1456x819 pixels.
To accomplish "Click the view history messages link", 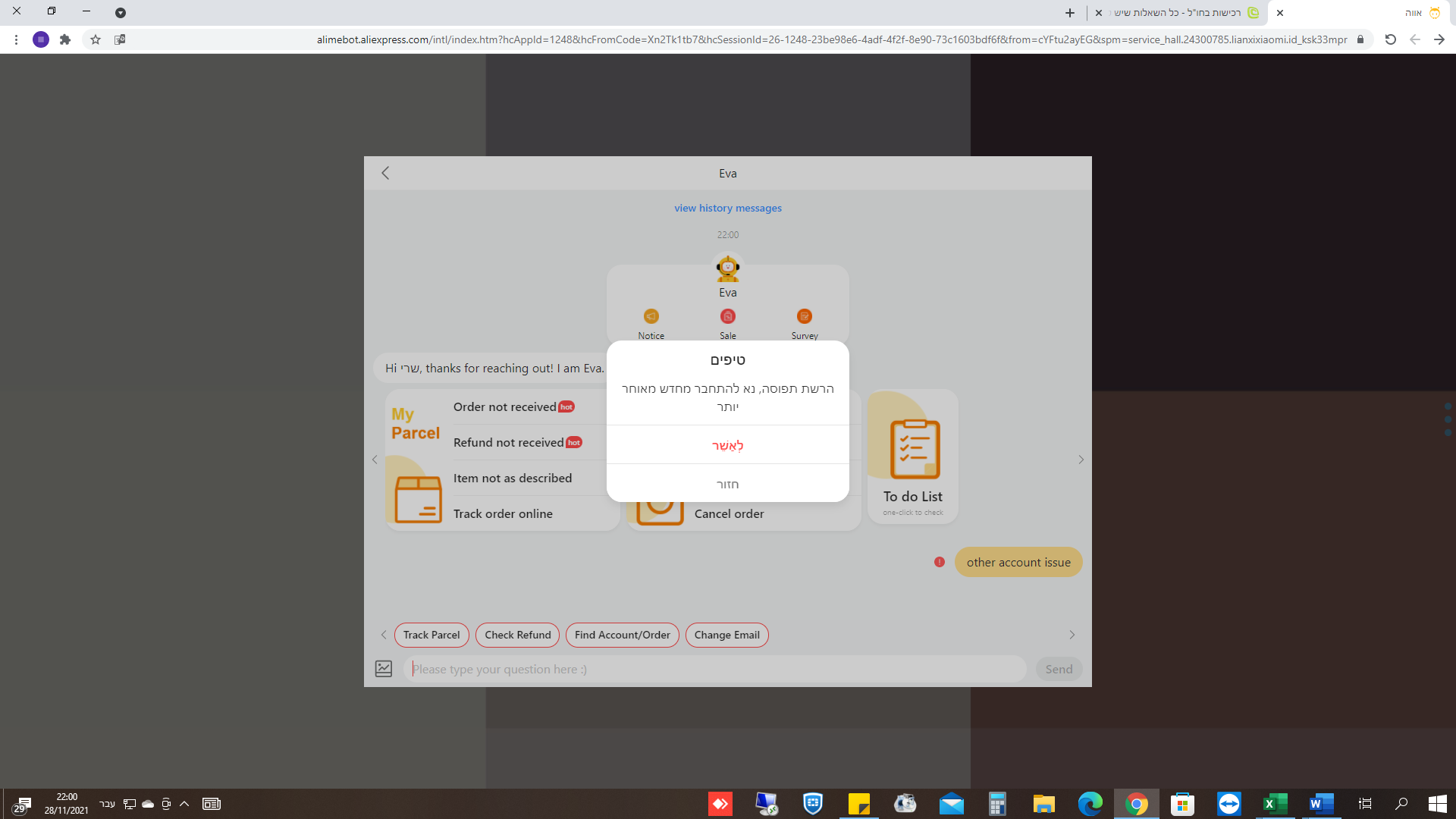I will tap(727, 208).
